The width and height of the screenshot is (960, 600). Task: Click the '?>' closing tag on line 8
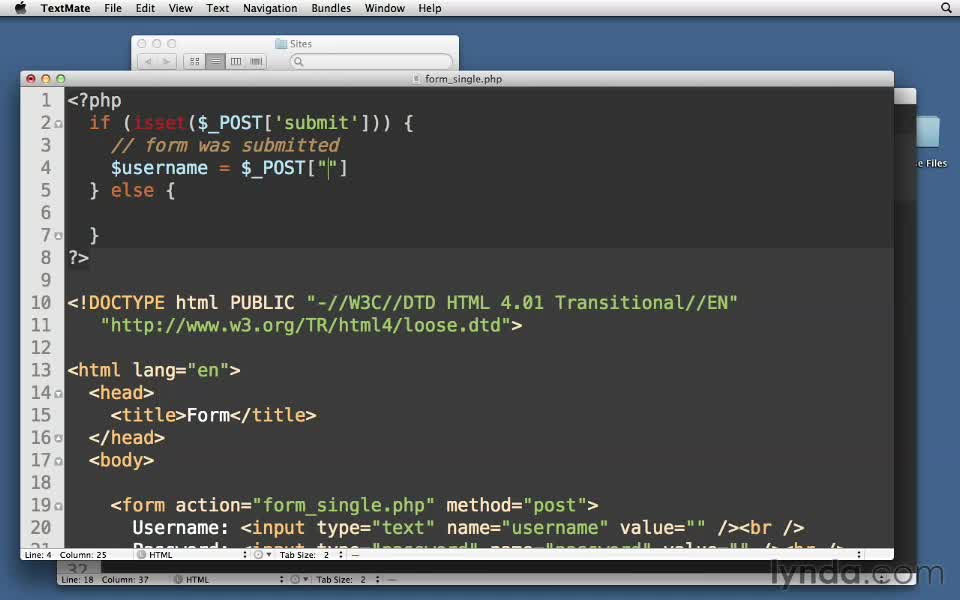click(x=78, y=258)
